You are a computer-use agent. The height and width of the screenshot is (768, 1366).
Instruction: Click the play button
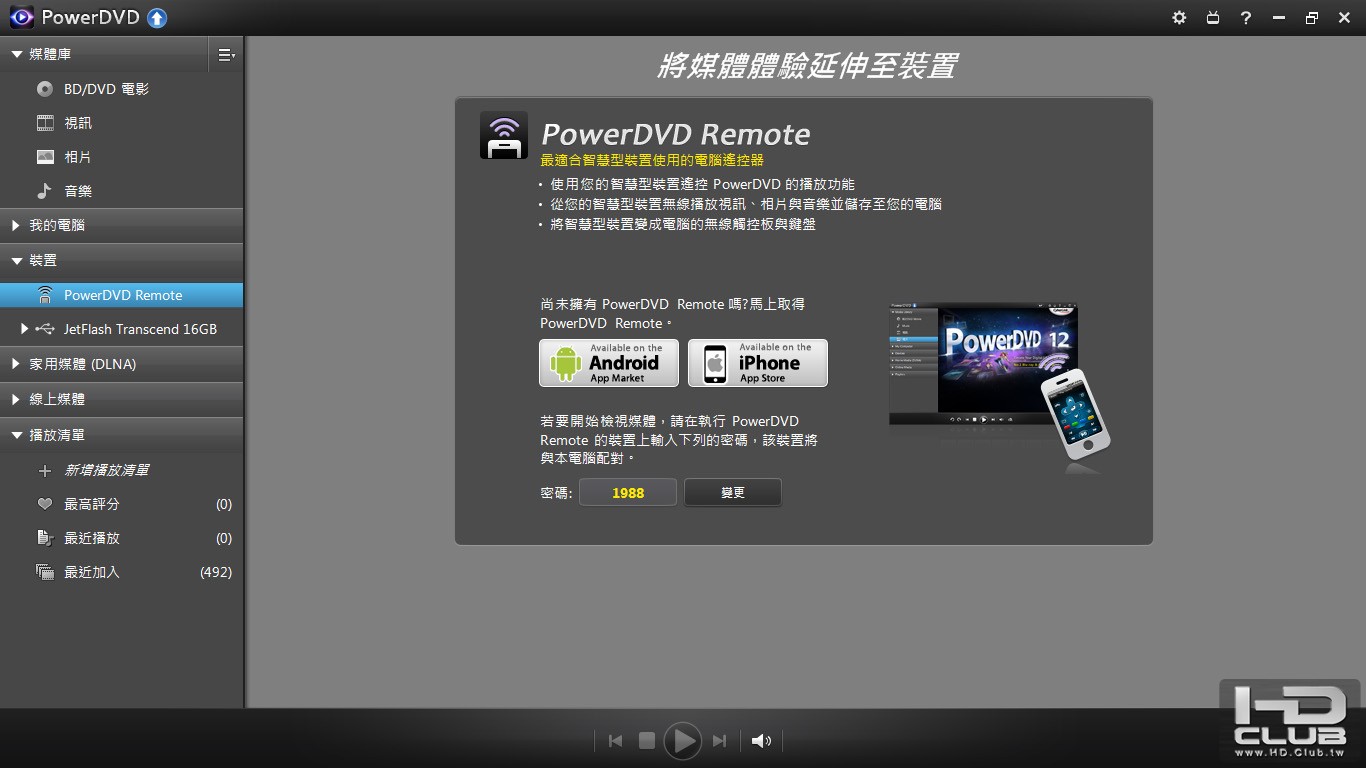683,741
